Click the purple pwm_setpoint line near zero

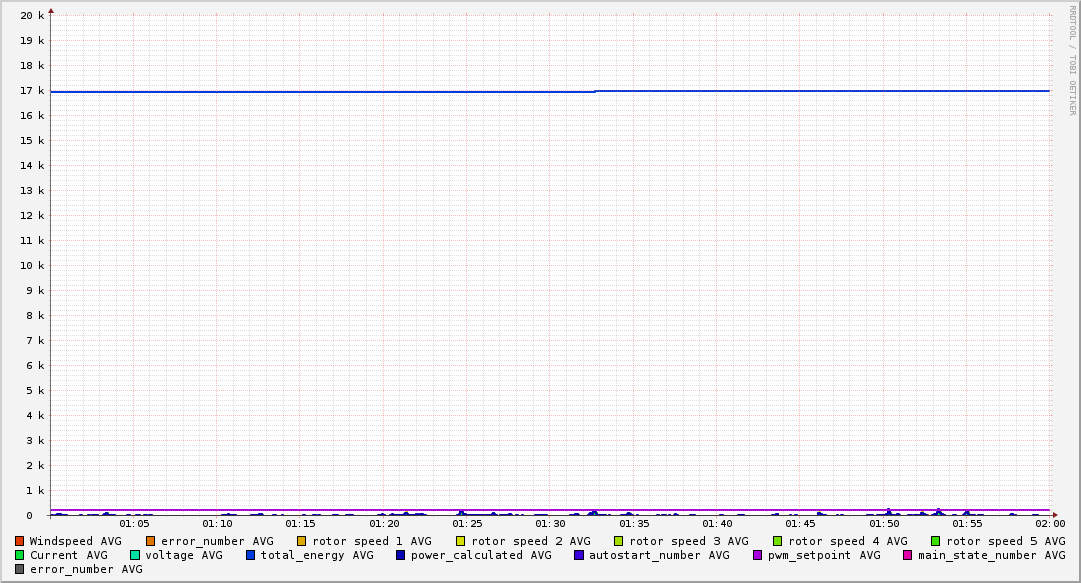pyautogui.click(x=550, y=510)
